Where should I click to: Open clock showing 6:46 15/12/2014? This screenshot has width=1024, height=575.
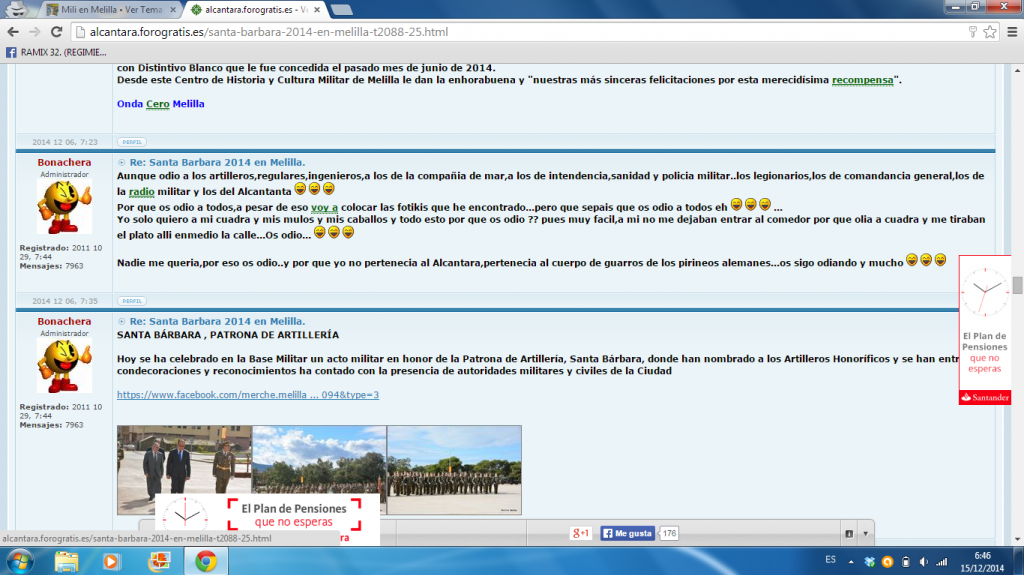point(982,562)
